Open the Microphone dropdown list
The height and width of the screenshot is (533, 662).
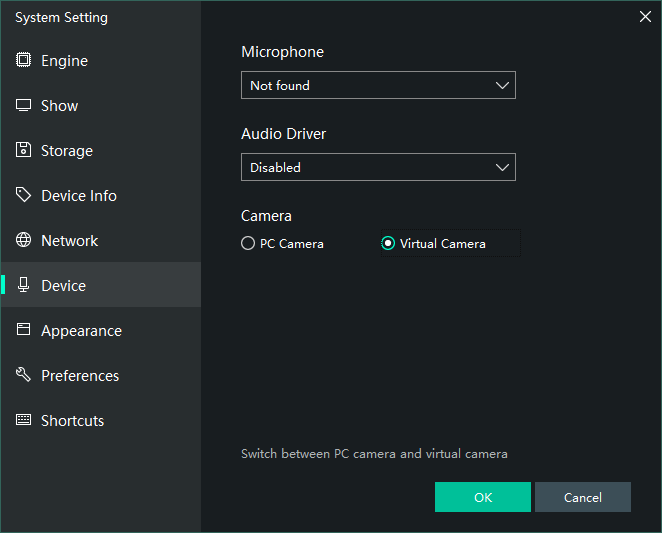378,85
